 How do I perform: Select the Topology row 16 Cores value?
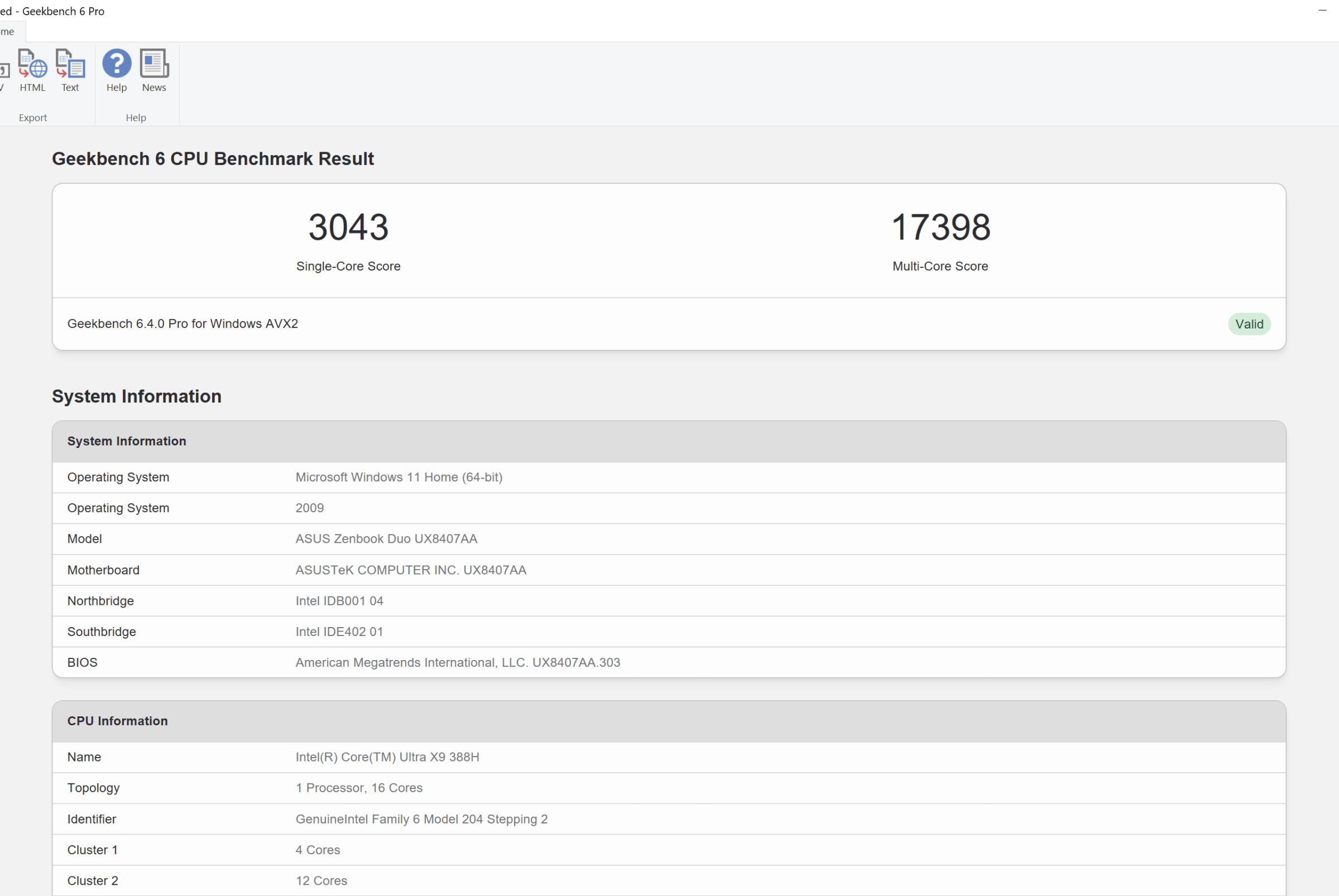point(358,788)
